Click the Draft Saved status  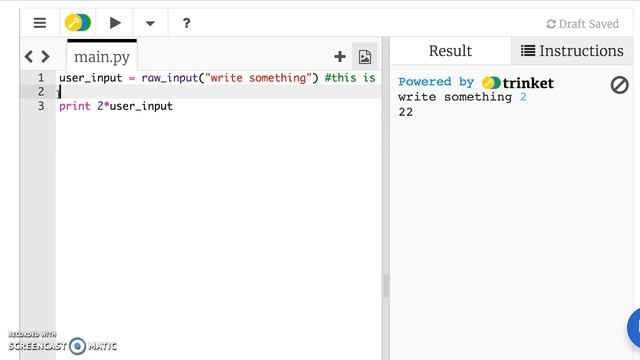tap(582, 24)
